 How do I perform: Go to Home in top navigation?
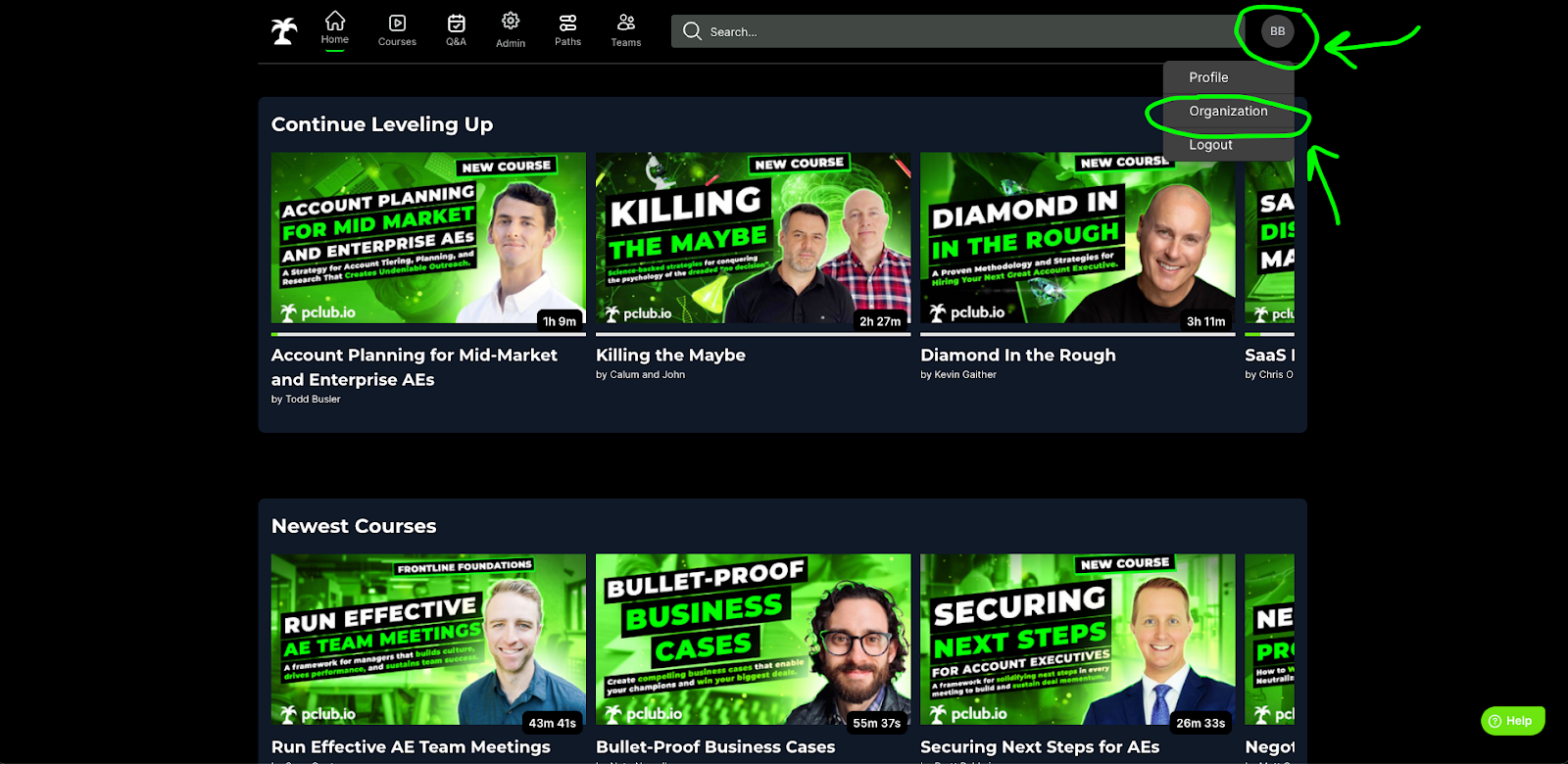click(335, 29)
